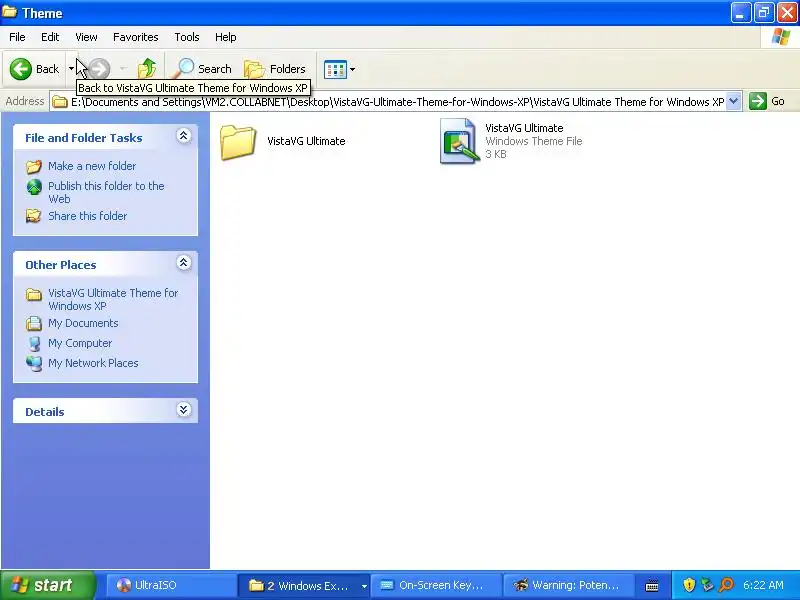
Task: Click the Address bar folder icon
Action: pos(60,102)
